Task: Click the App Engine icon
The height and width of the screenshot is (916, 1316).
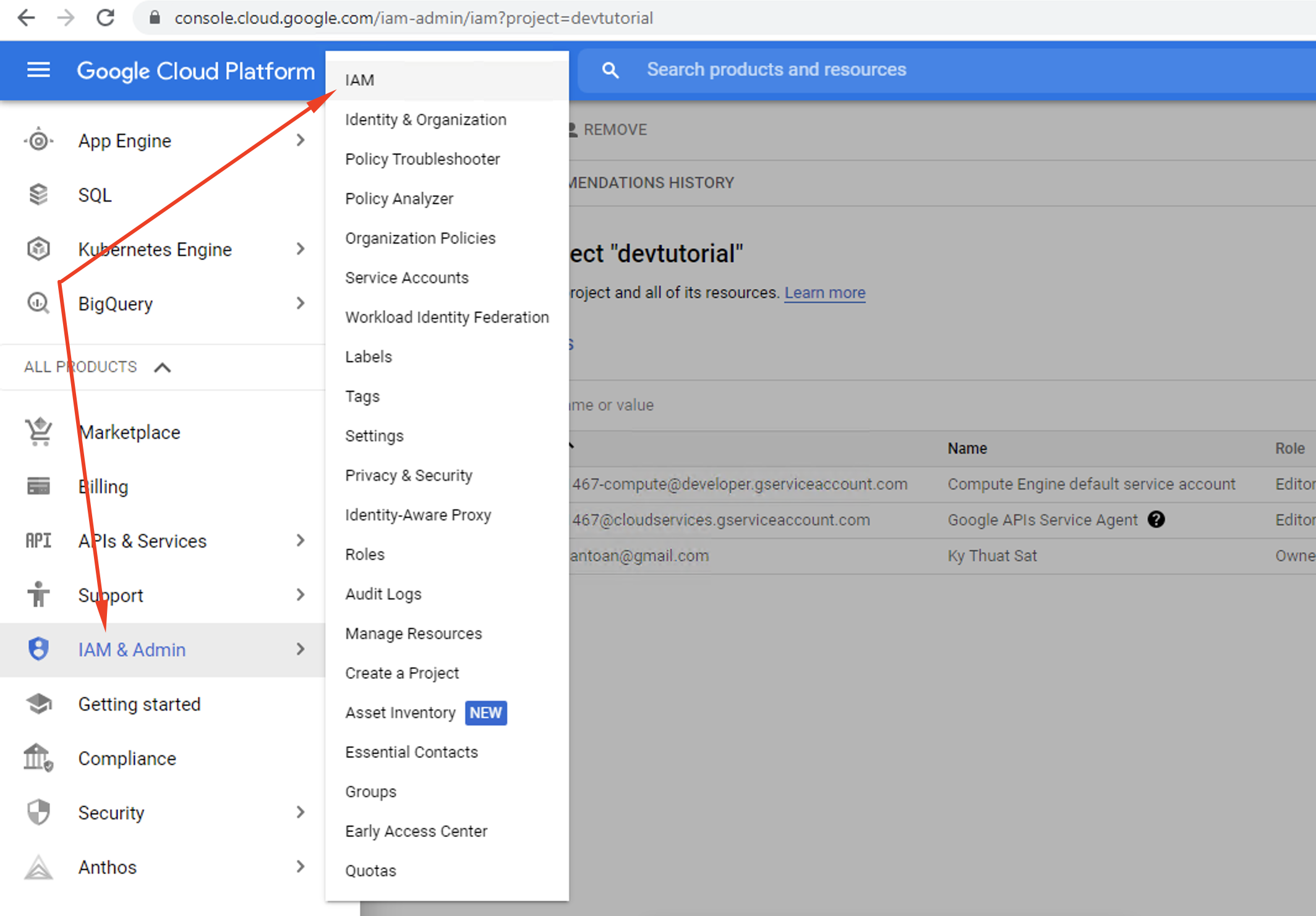Action: tap(38, 141)
